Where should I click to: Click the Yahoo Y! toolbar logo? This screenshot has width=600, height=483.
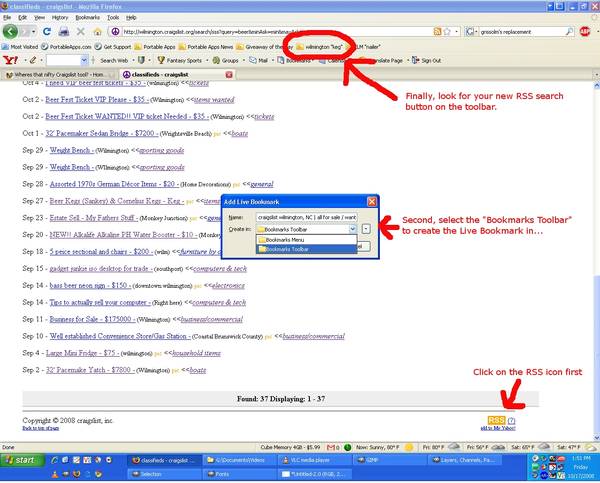[10, 60]
